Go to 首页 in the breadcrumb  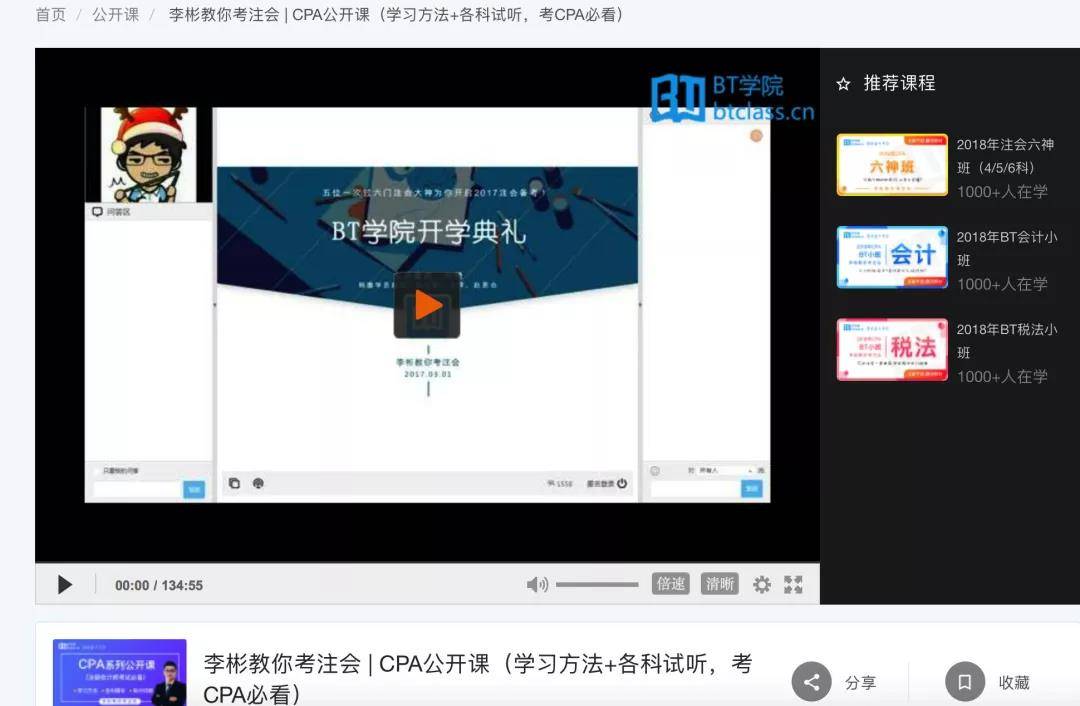pos(51,14)
